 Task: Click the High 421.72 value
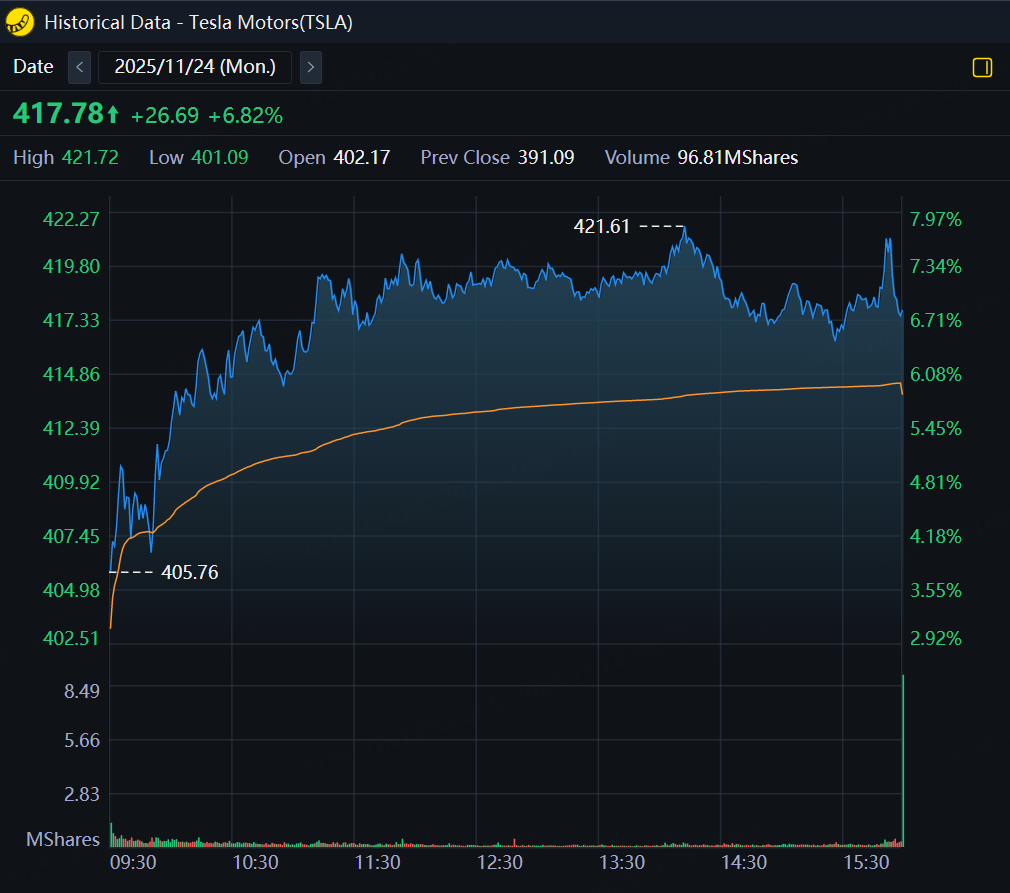[90, 157]
